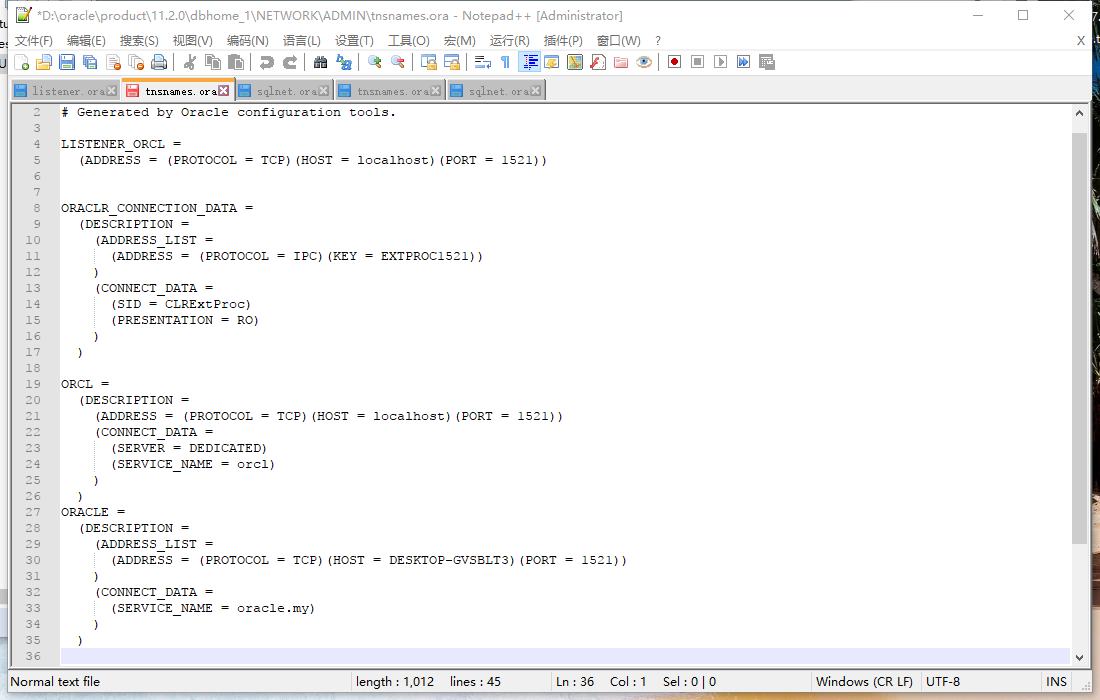Click Normal text file status label
This screenshot has height=700, width=1100.
coord(55,682)
